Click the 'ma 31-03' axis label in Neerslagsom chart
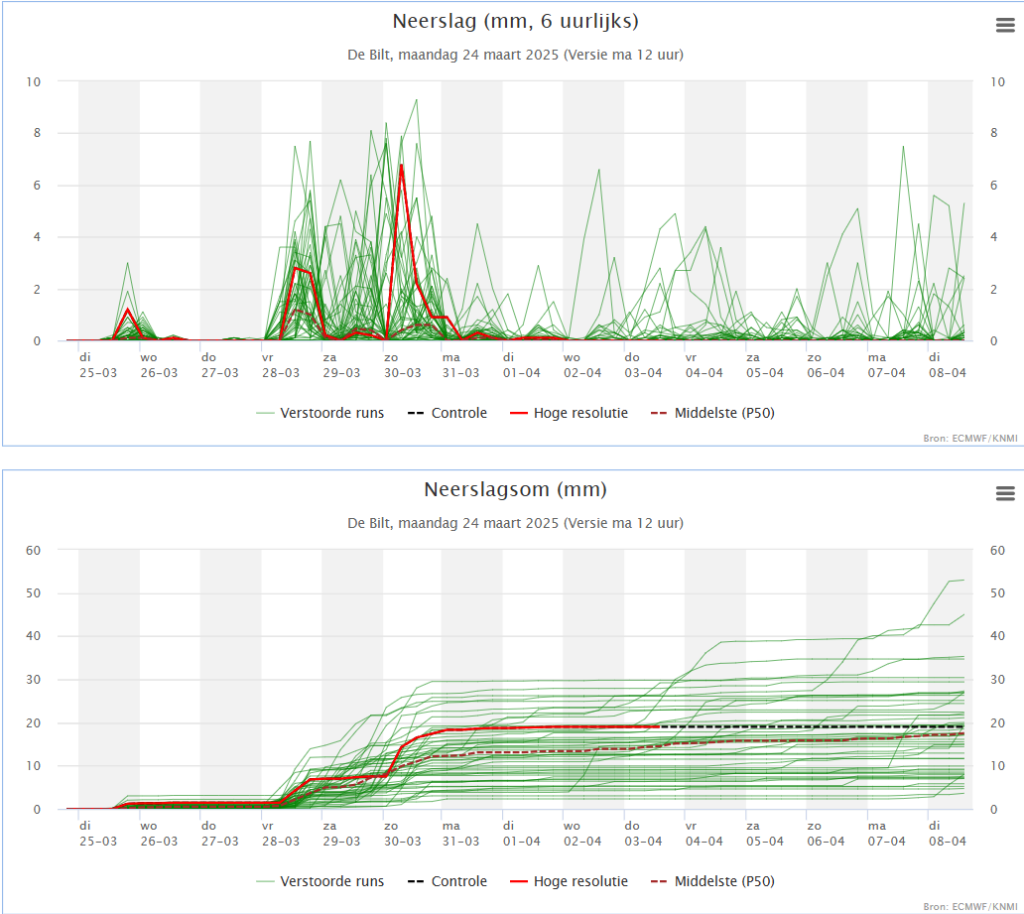Image resolution: width=1024 pixels, height=914 pixels. [462, 834]
